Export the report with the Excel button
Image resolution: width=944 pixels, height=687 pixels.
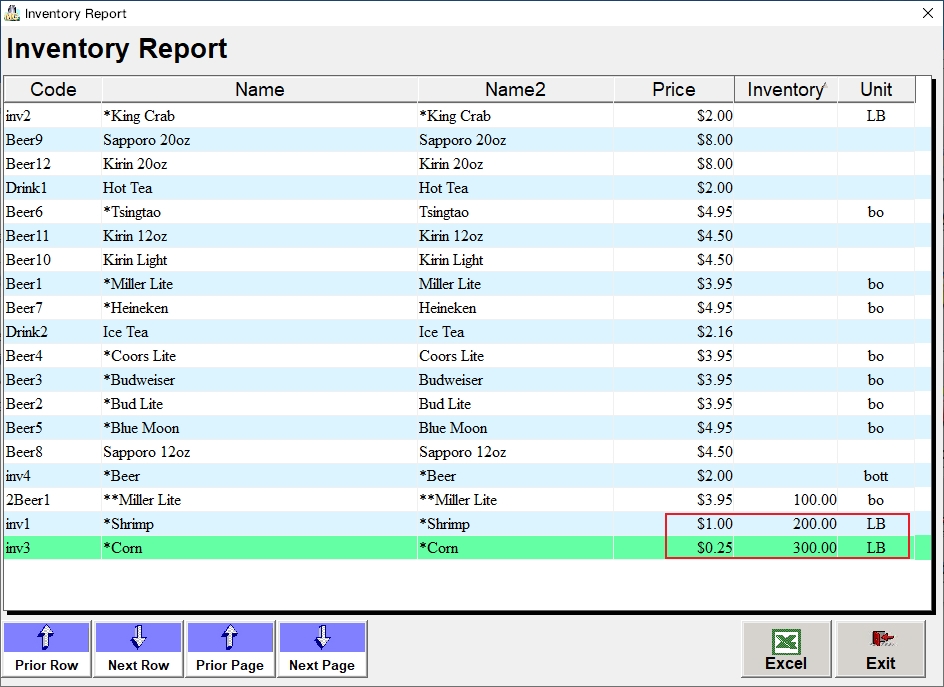tap(786, 649)
